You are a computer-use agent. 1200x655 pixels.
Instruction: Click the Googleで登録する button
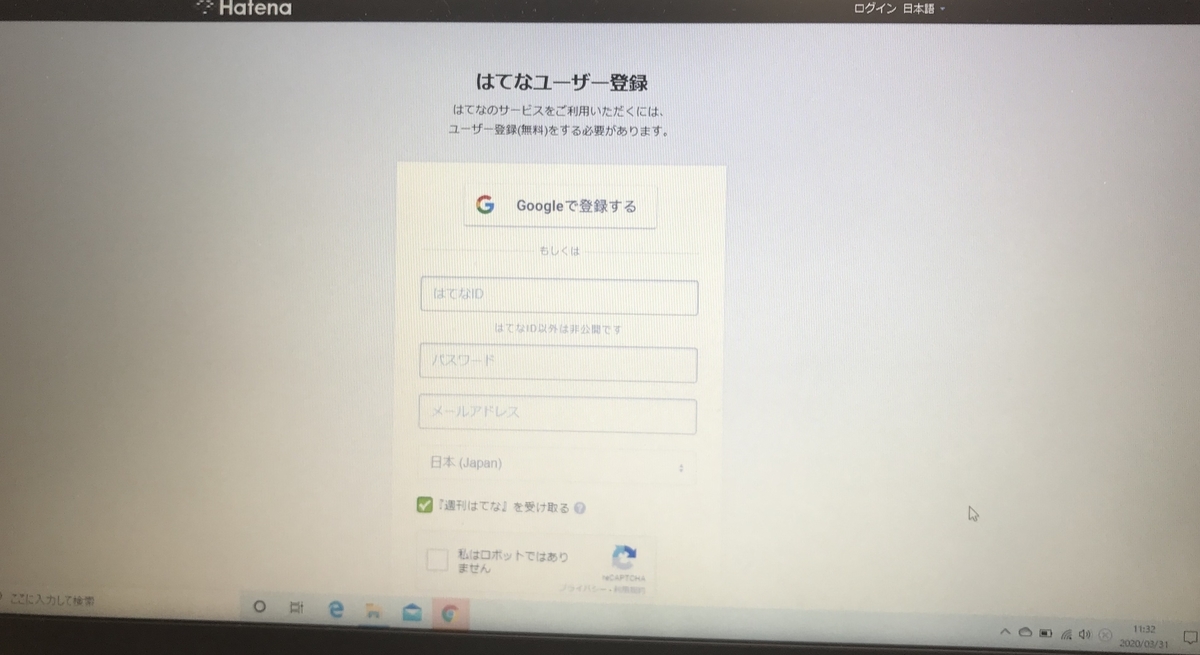(x=560, y=206)
